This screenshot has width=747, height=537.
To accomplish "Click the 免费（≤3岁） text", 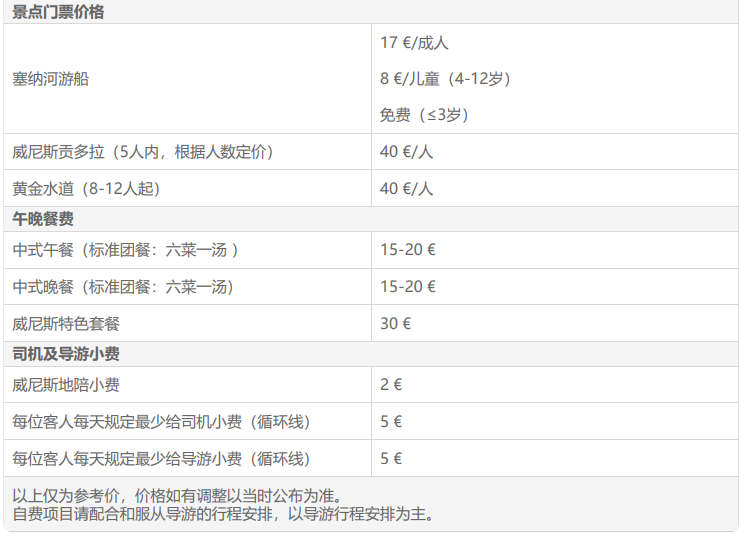I will pos(425,115).
